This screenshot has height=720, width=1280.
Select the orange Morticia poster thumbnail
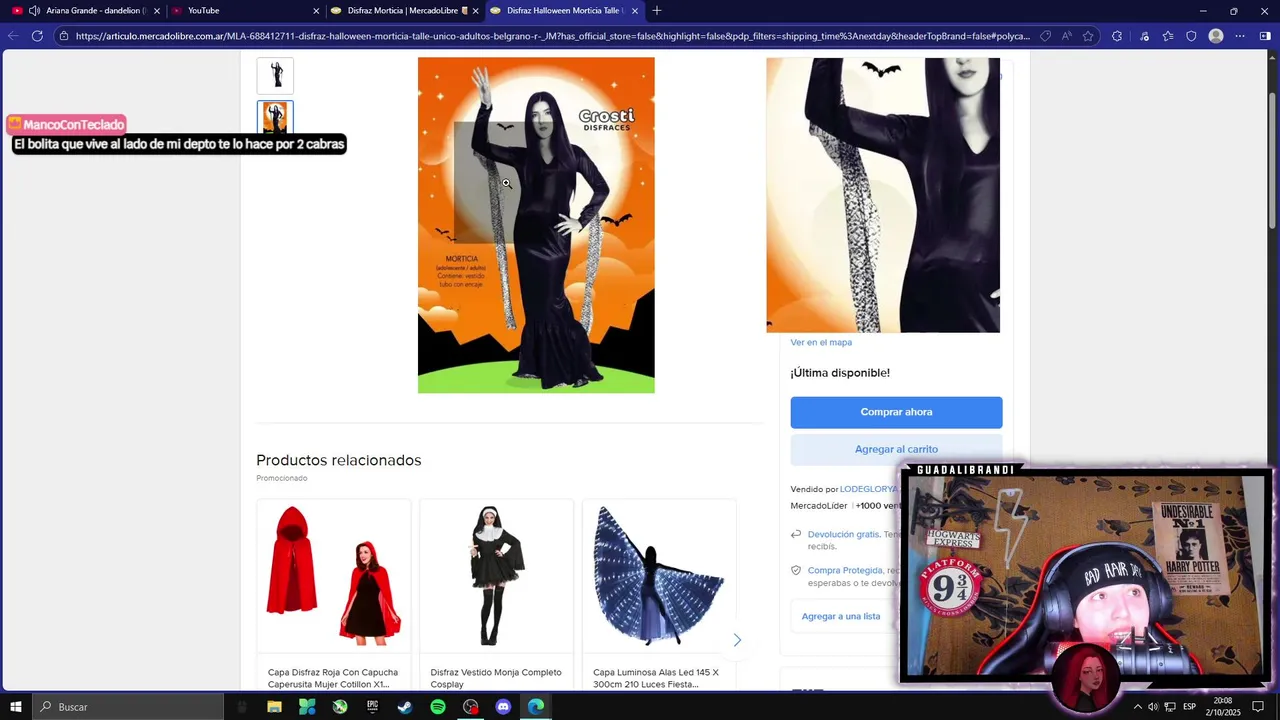pos(275,118)
